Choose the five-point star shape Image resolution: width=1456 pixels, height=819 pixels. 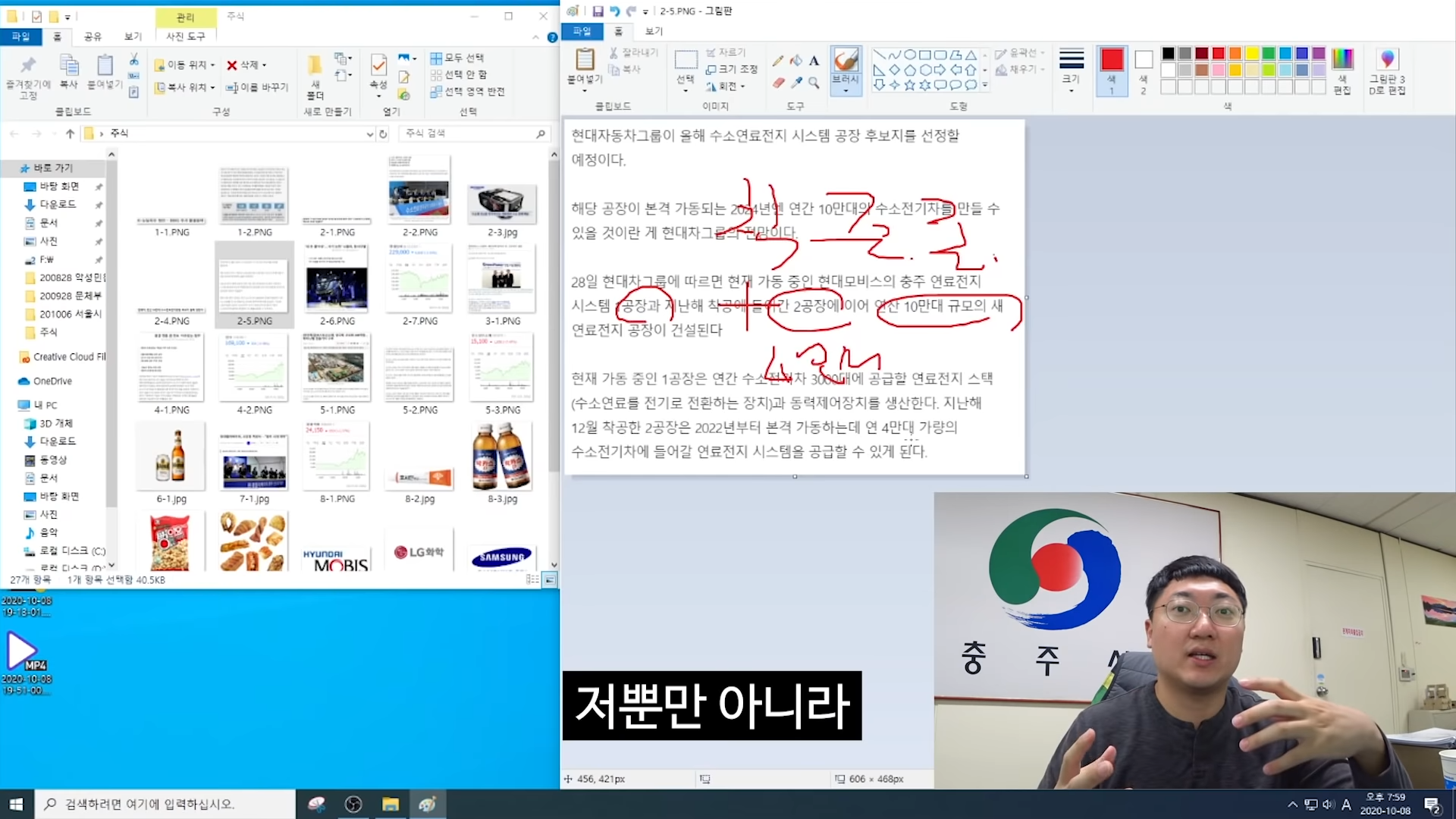click(x=909, y=85)
